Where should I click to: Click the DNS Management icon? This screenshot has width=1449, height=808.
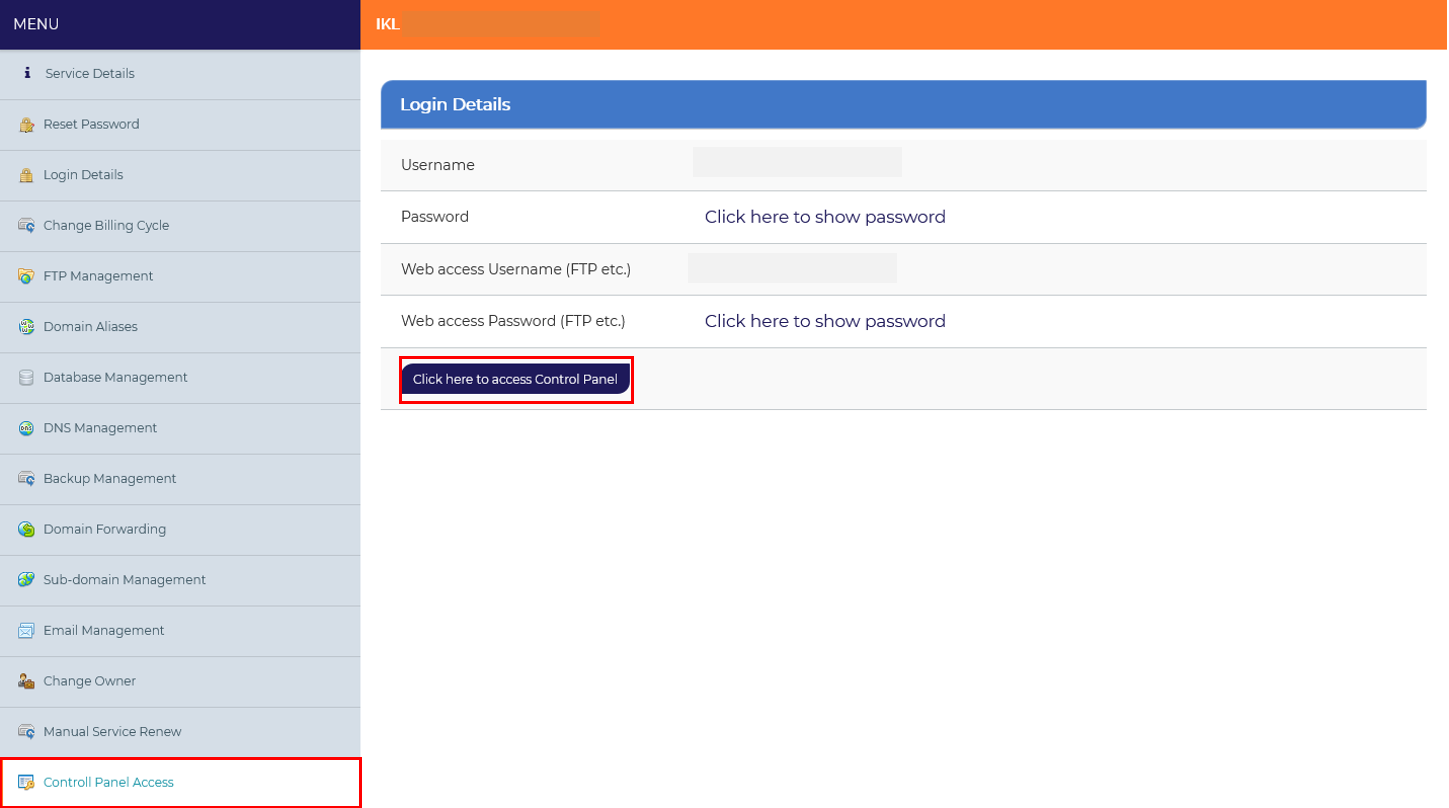point(26,428)
